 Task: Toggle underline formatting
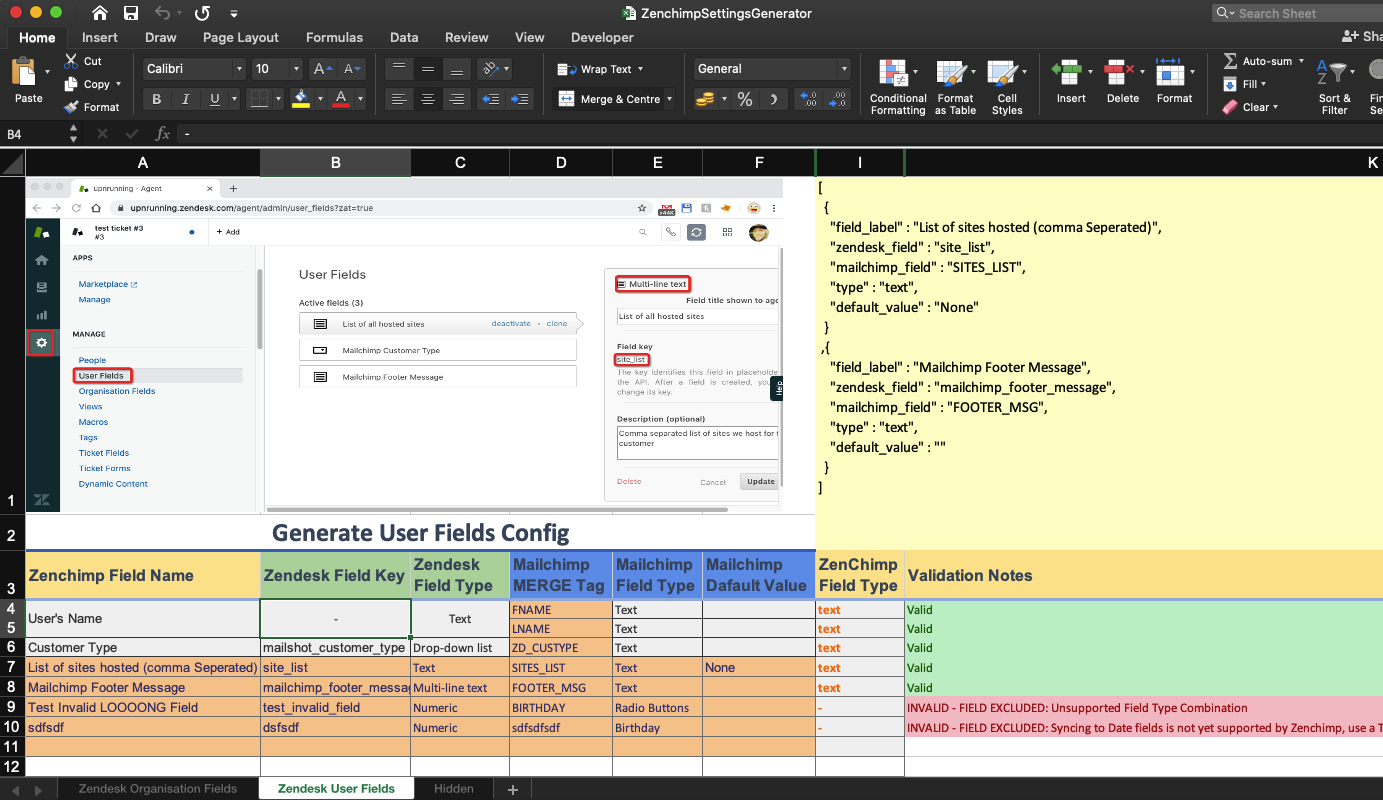coord(214,99)
